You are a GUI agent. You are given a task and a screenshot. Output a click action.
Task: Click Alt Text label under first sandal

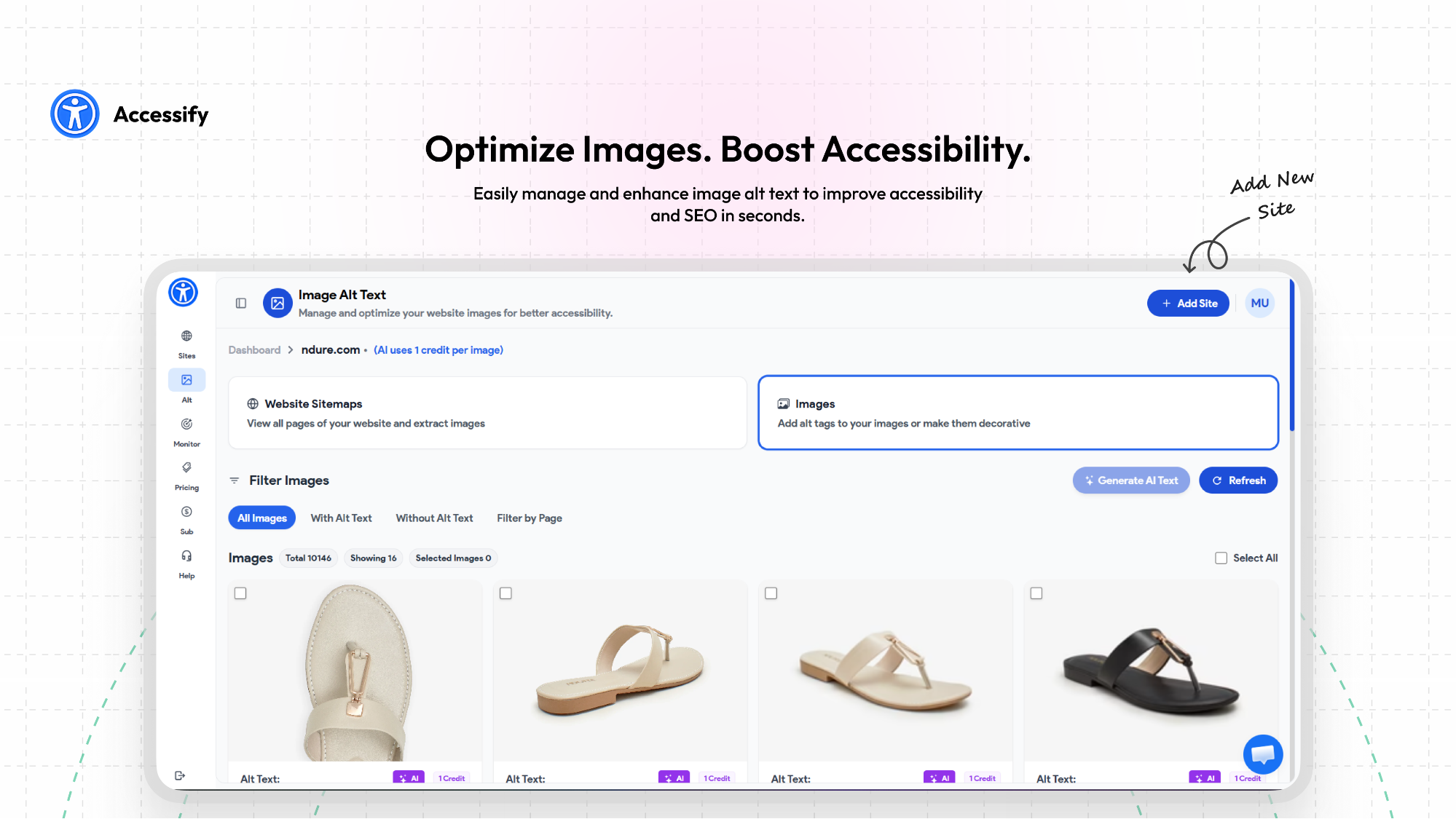point(260,779)
